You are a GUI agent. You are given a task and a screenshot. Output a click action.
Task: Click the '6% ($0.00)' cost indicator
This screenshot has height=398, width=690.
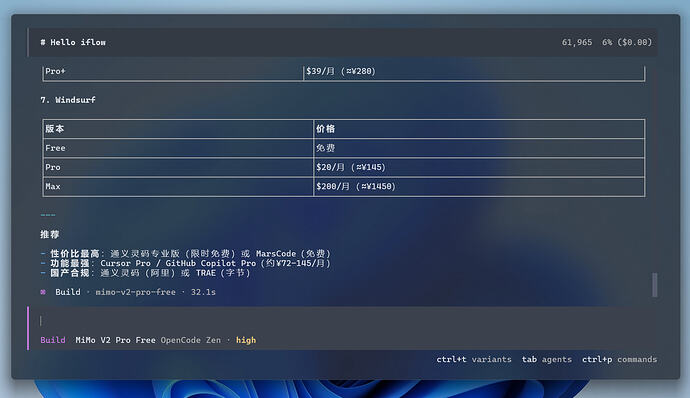pyautogui.click(x=627, y=42)
